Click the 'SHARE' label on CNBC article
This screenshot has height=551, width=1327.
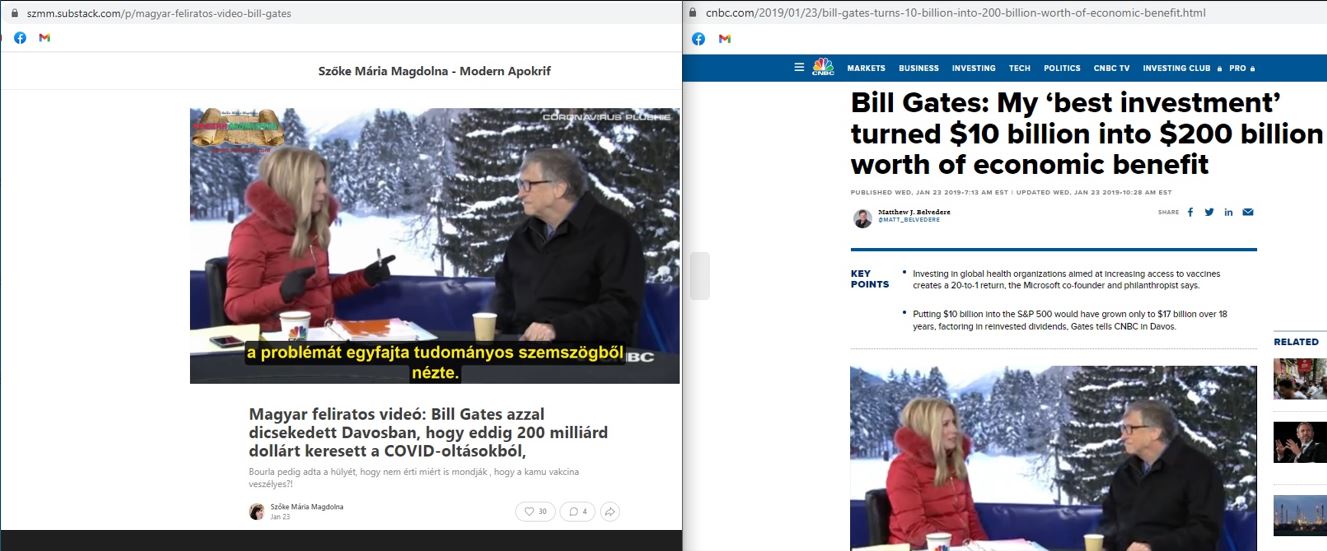click(1169, 212)
